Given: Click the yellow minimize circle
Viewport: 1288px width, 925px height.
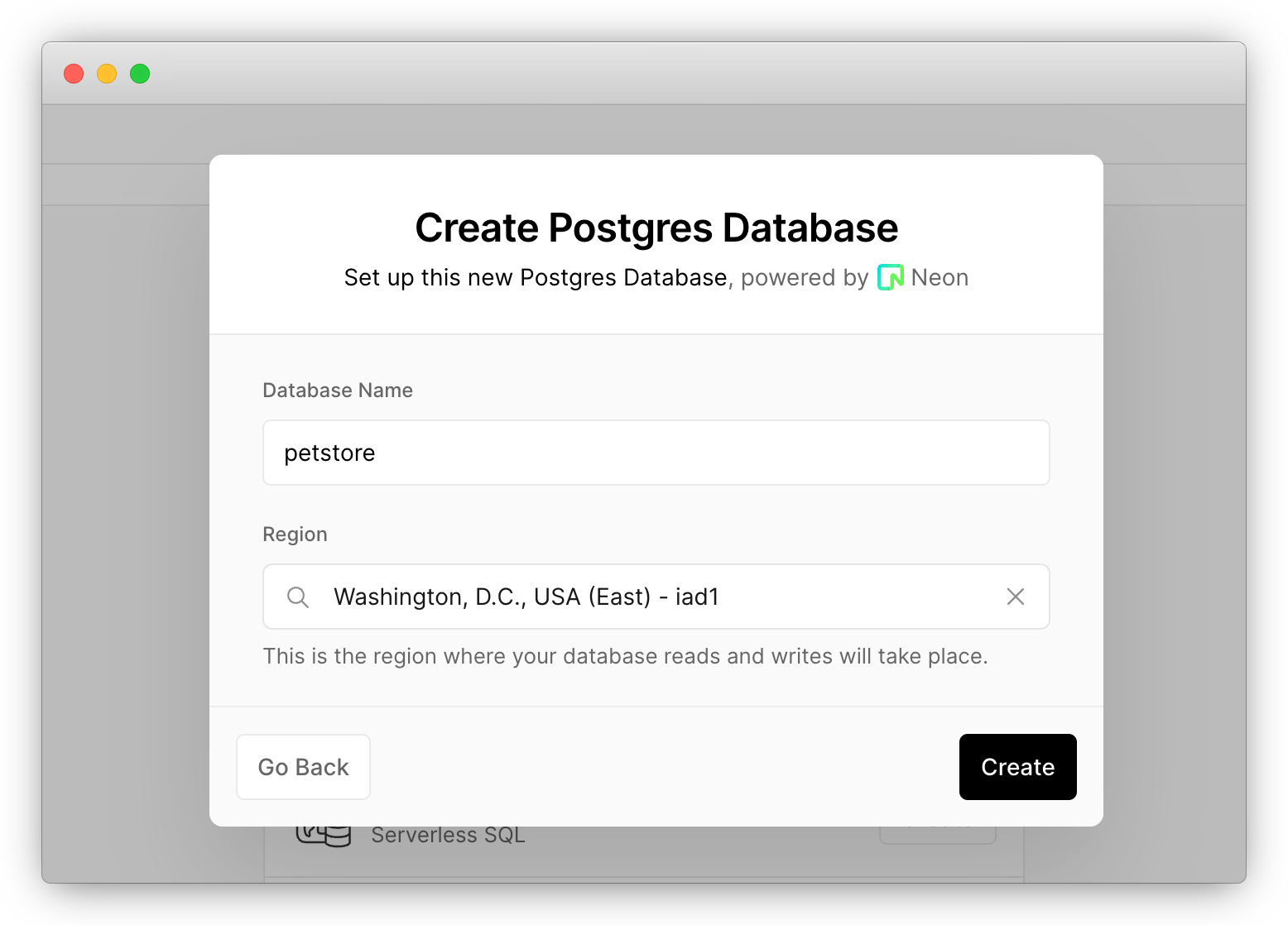Looking at the screenshot, I should 107,74.
